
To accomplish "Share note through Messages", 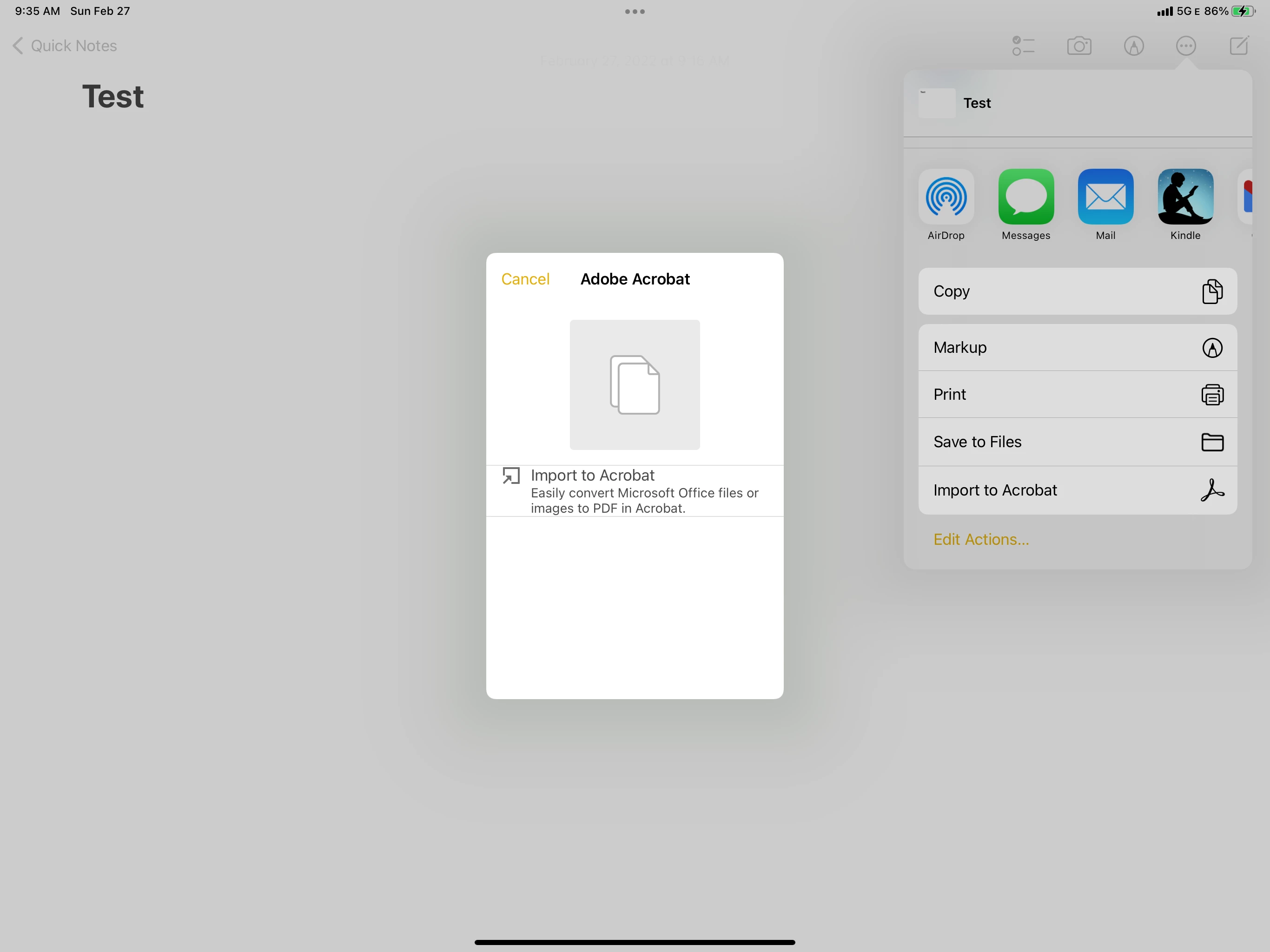I will (1025, 197).
